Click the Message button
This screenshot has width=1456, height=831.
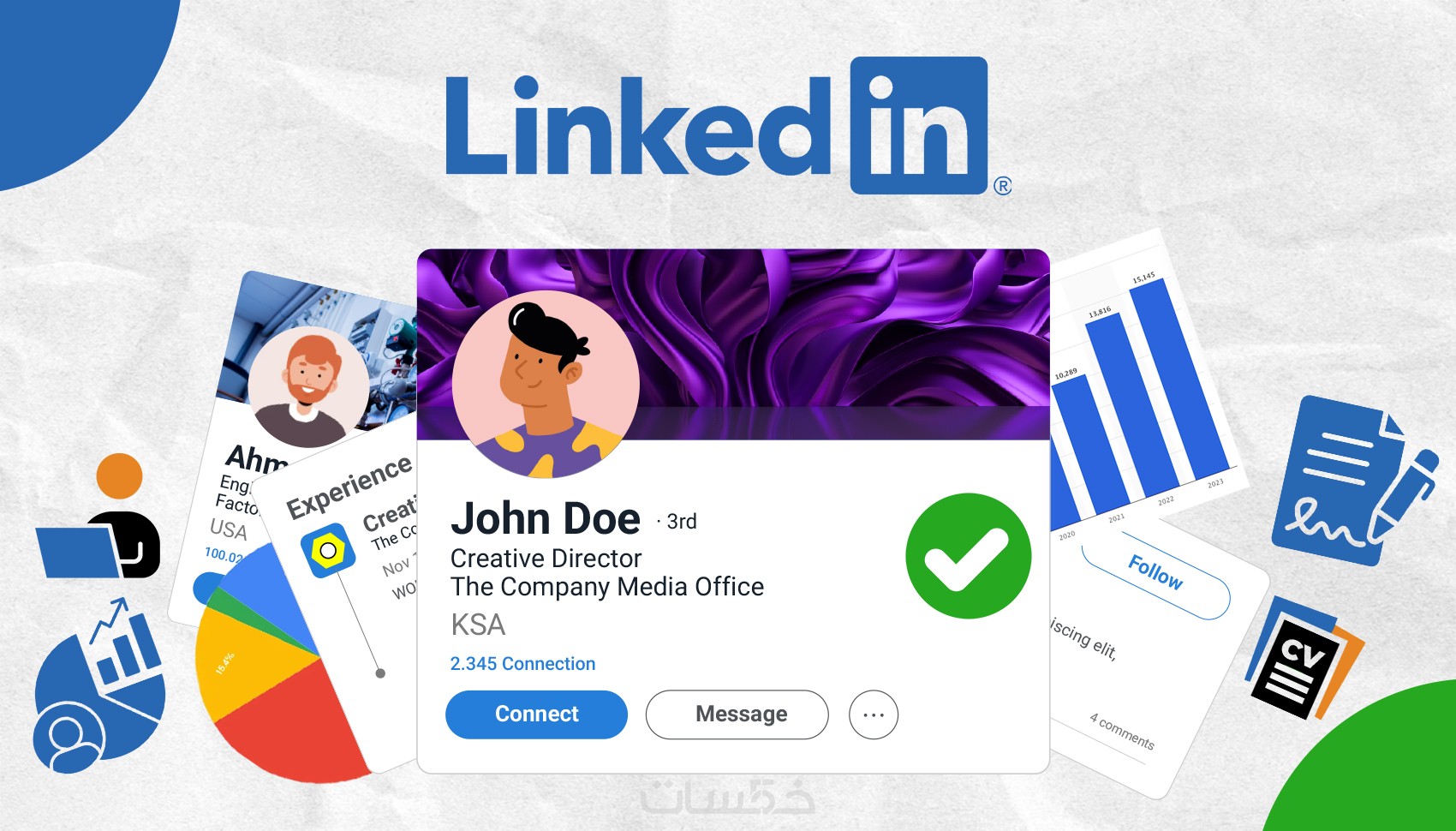[737, 714]
